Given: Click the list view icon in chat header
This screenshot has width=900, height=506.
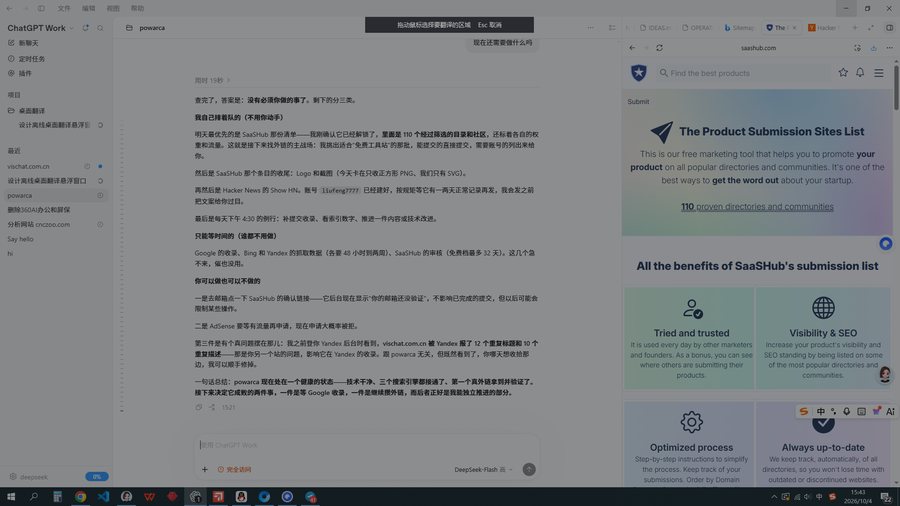Looking at the screenshot, I should click(612, 28).
